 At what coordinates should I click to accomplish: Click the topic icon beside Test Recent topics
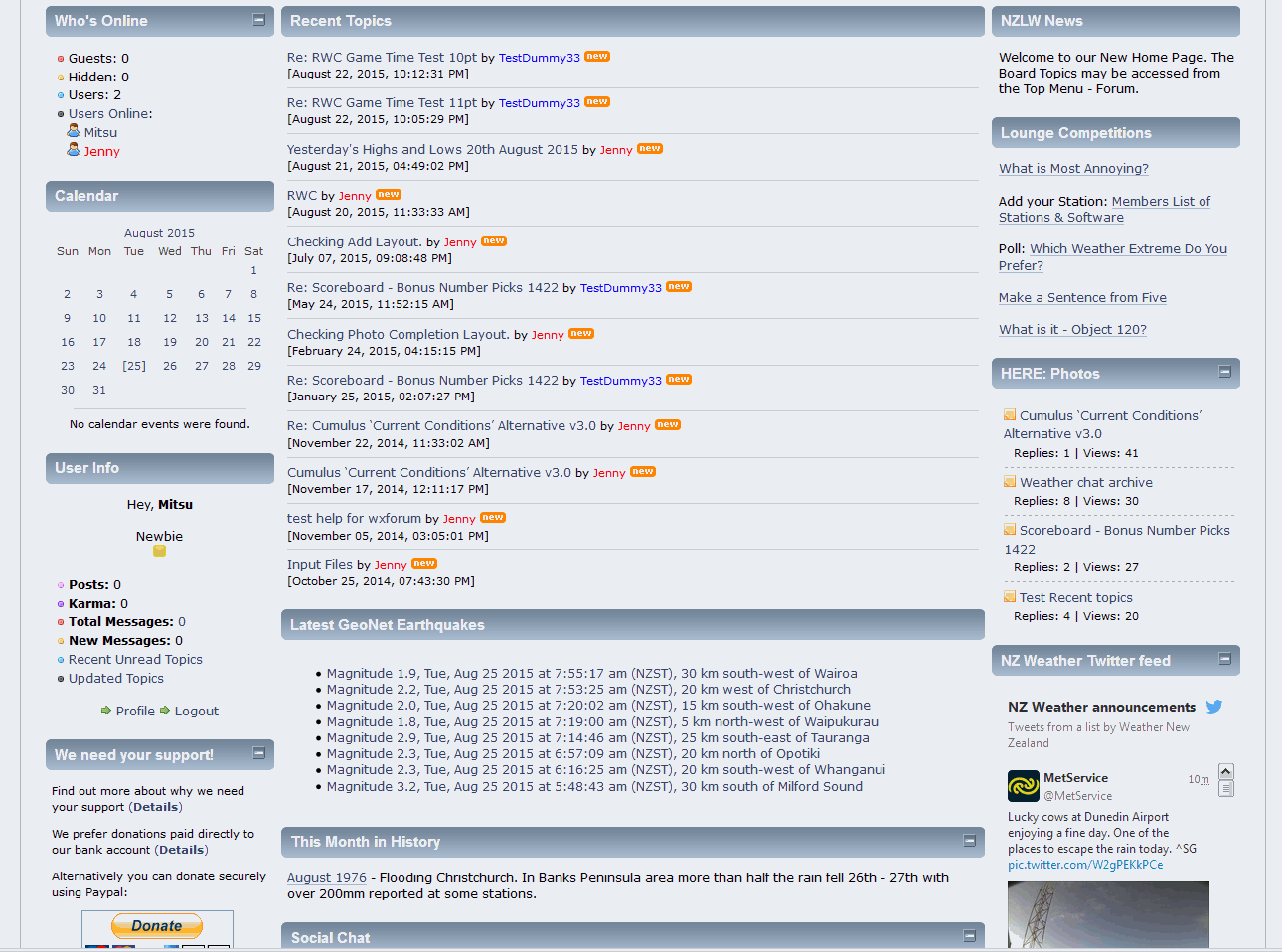1010,597
